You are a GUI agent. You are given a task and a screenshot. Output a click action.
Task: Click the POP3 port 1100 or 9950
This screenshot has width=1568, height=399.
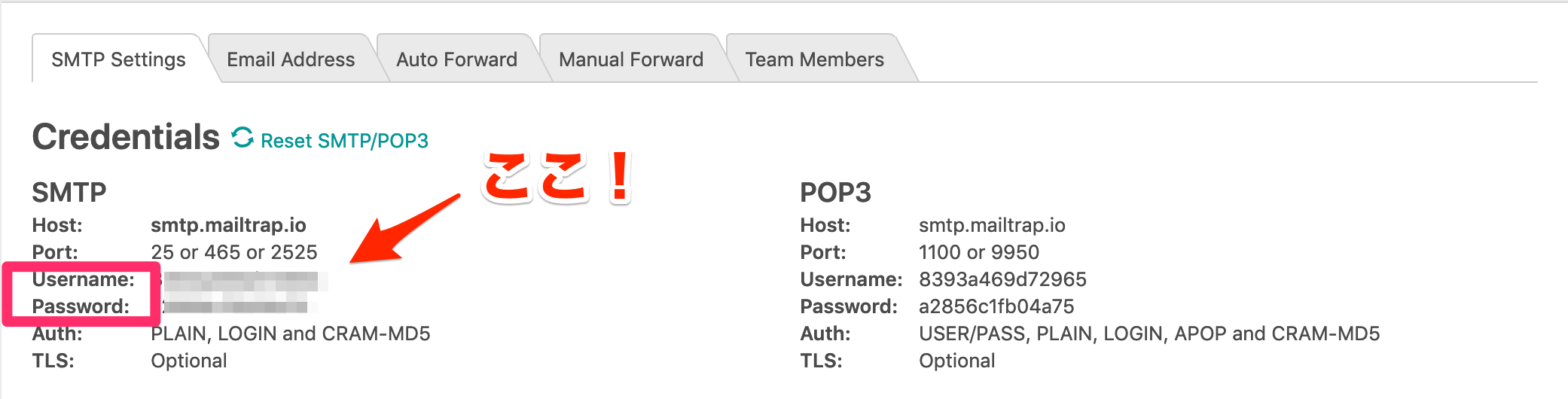click(x=979, y=252)
